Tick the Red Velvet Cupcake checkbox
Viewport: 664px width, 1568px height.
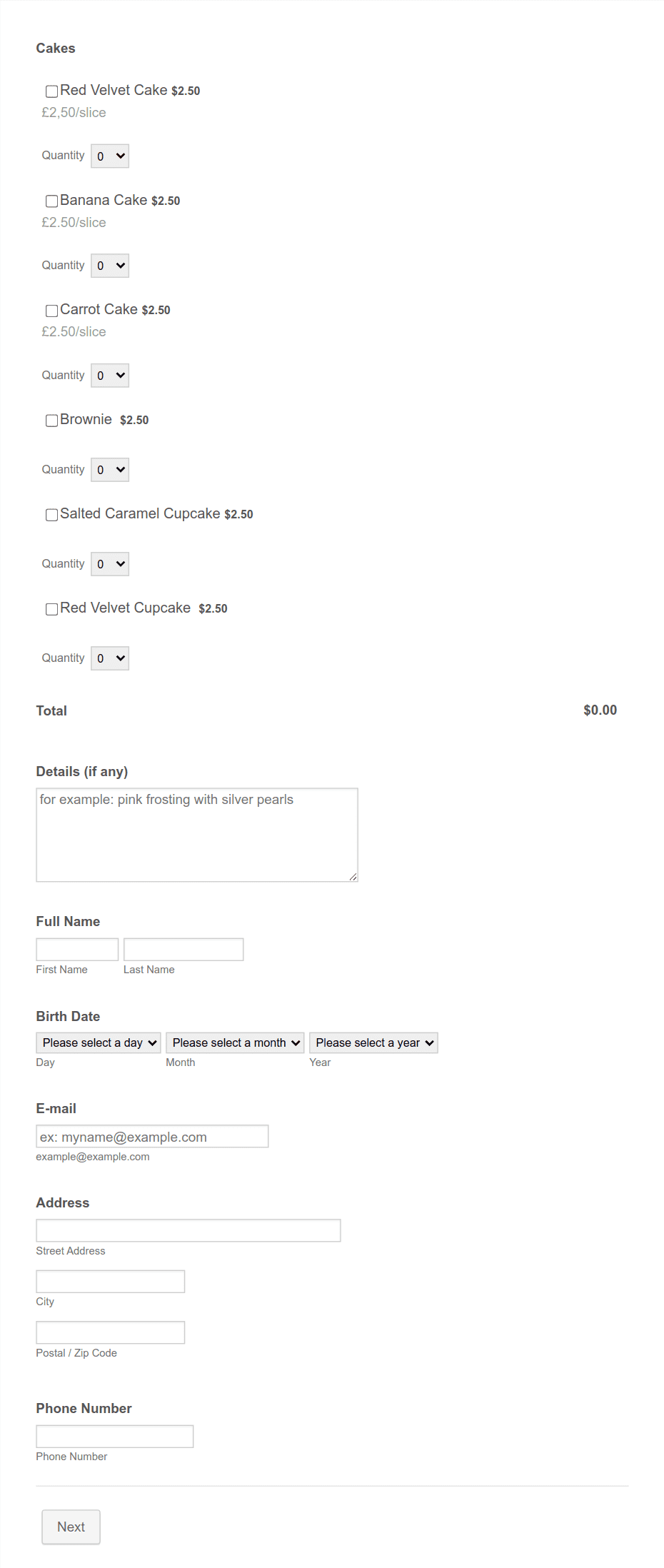(51, 609)
